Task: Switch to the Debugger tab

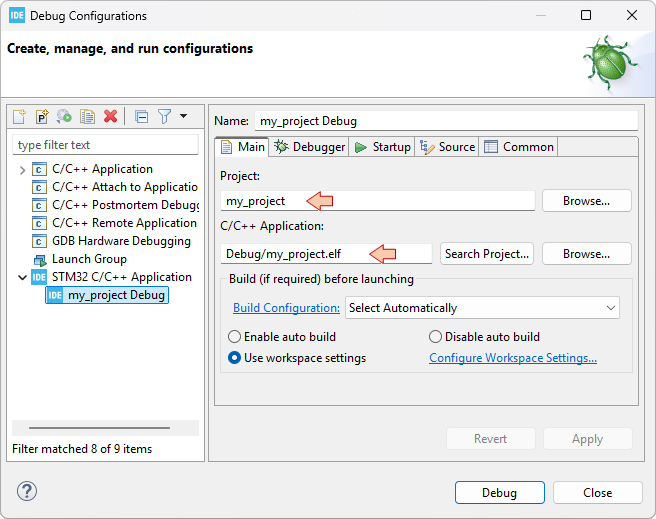Action: click(x=309, y=147)
